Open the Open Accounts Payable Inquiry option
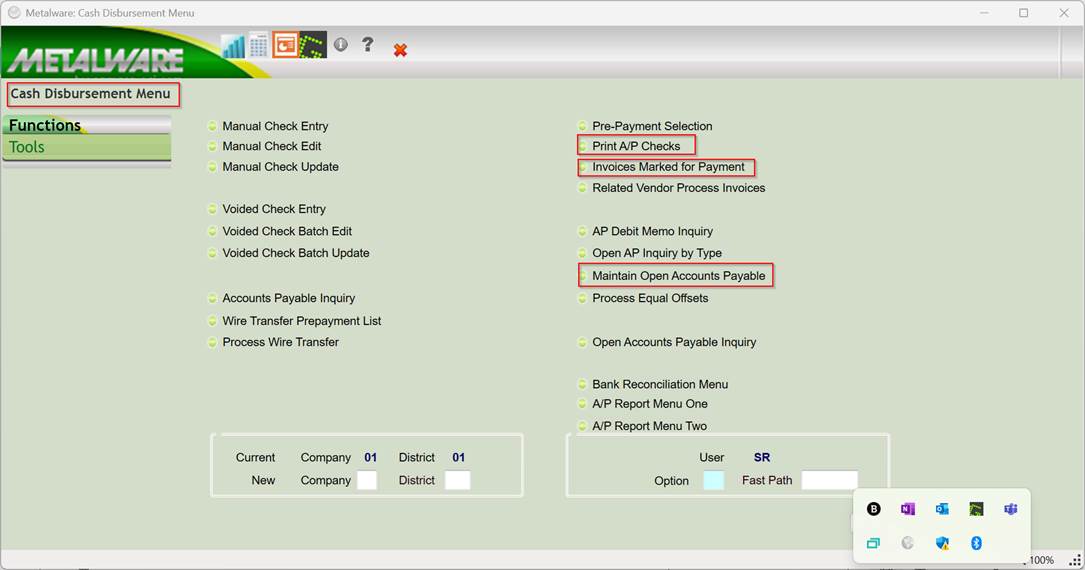The image size is (1085, 570). 674,342
